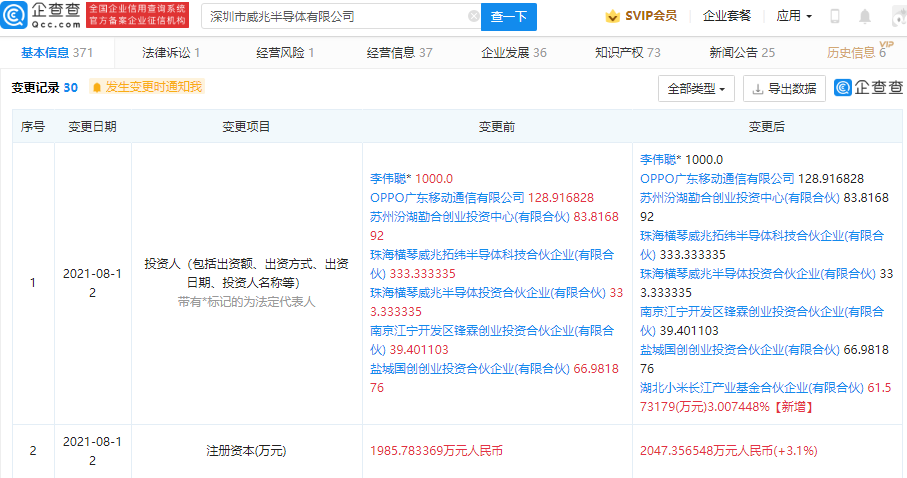Expand the 全部类型 filter dropdown
This screenshot has height=478, width=907.
pyautogui.click(x=696, y=89)
